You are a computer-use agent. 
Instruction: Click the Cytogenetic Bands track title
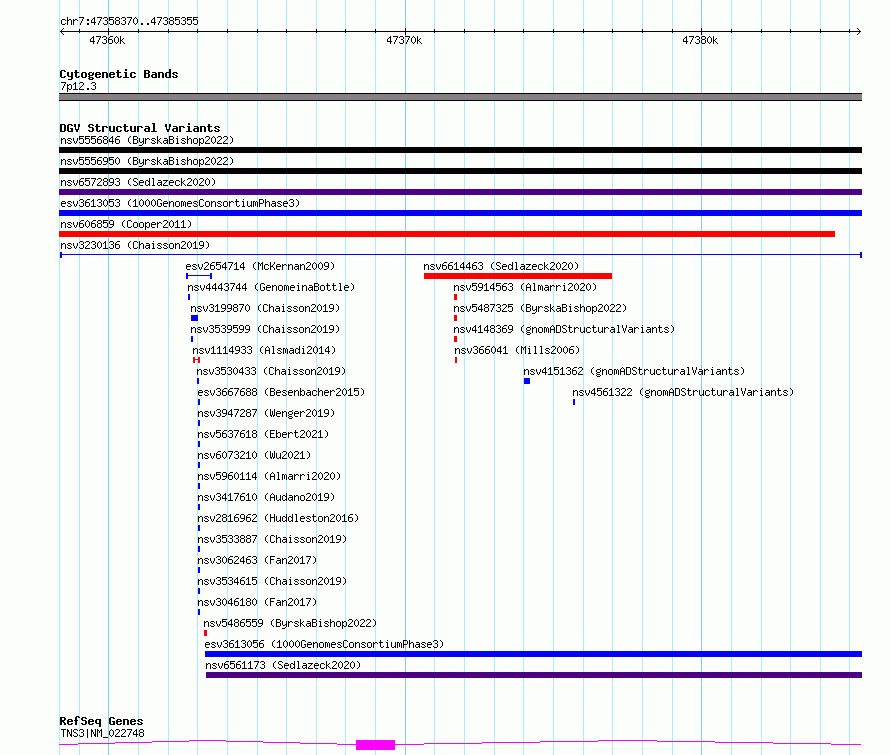(119, 74)
